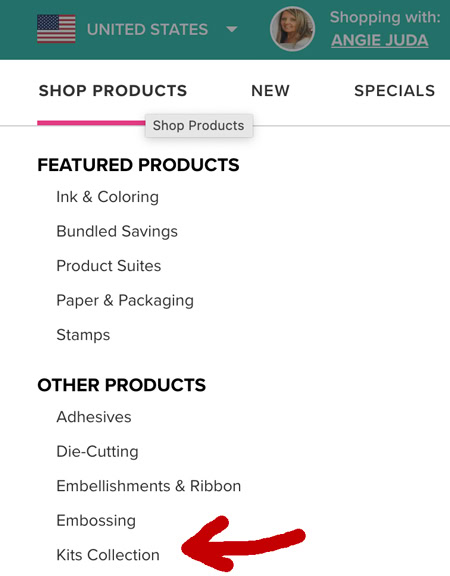Screen dimensions: 450x576
Task: Open the Die-Cutting category
Action: tap(97, 451)
